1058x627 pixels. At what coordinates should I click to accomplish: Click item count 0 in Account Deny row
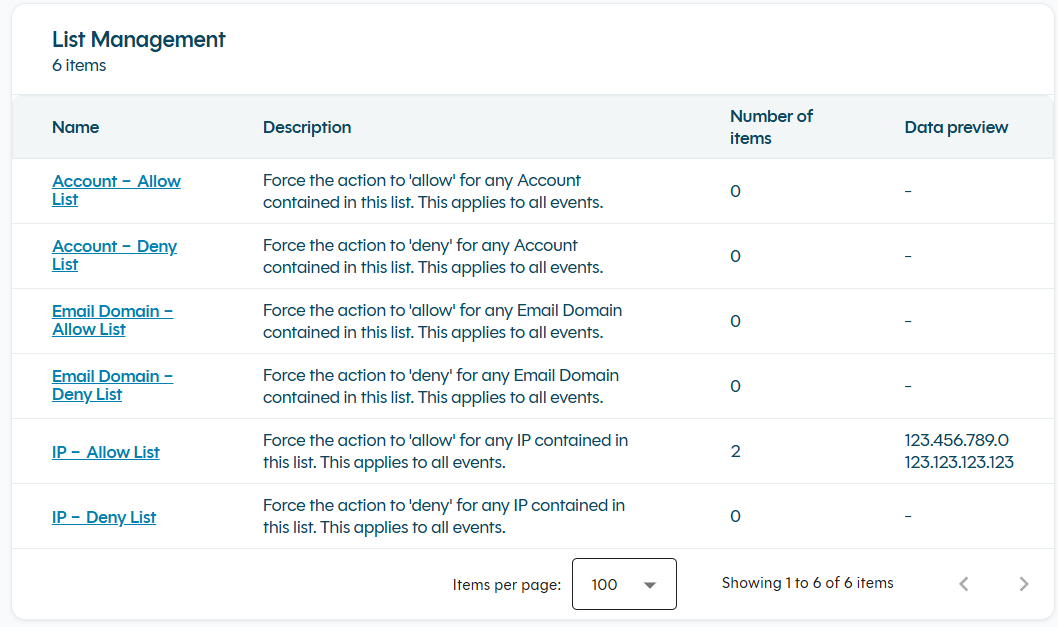tap(735, 256)
